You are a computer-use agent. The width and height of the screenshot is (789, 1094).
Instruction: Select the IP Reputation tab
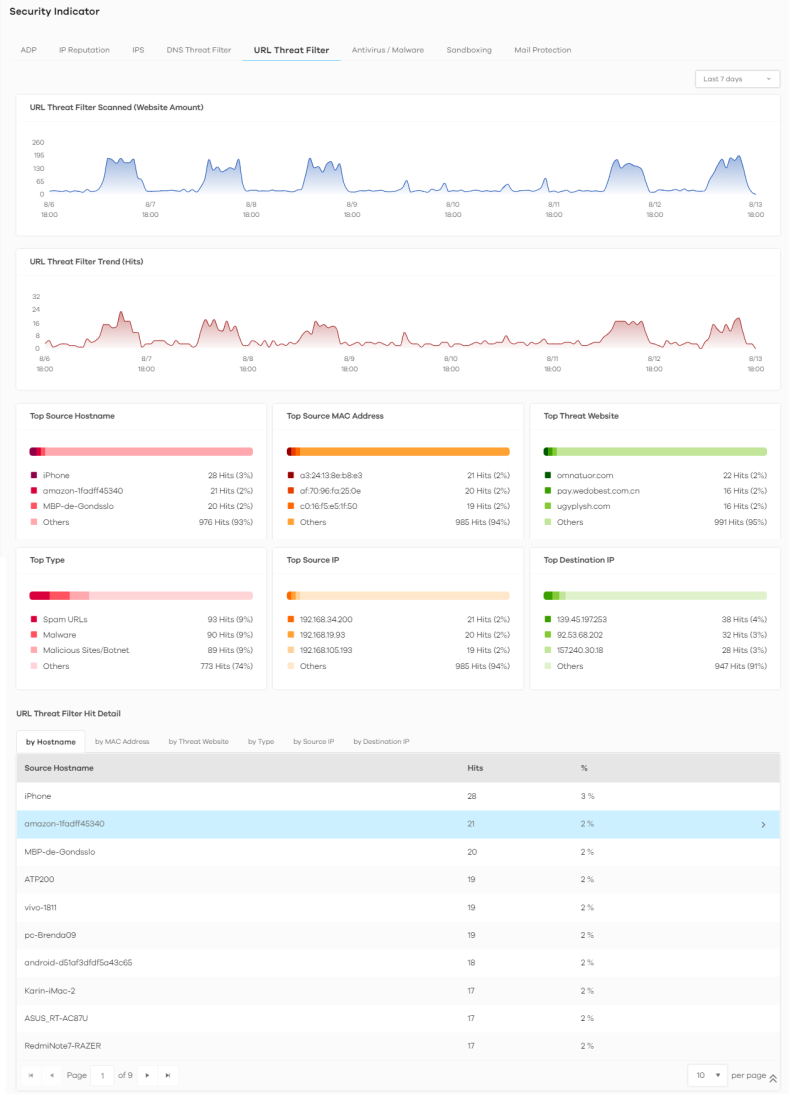coord(84,49)
